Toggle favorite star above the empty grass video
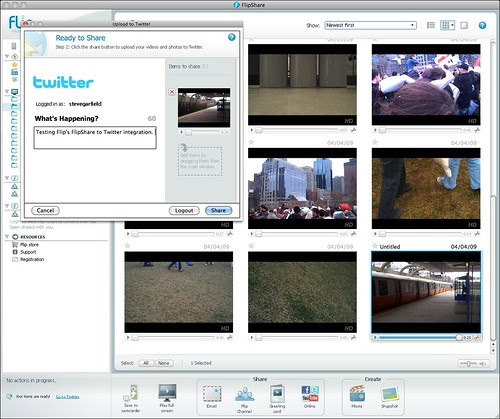Viewport: 500px width, 419px height. 251,246
